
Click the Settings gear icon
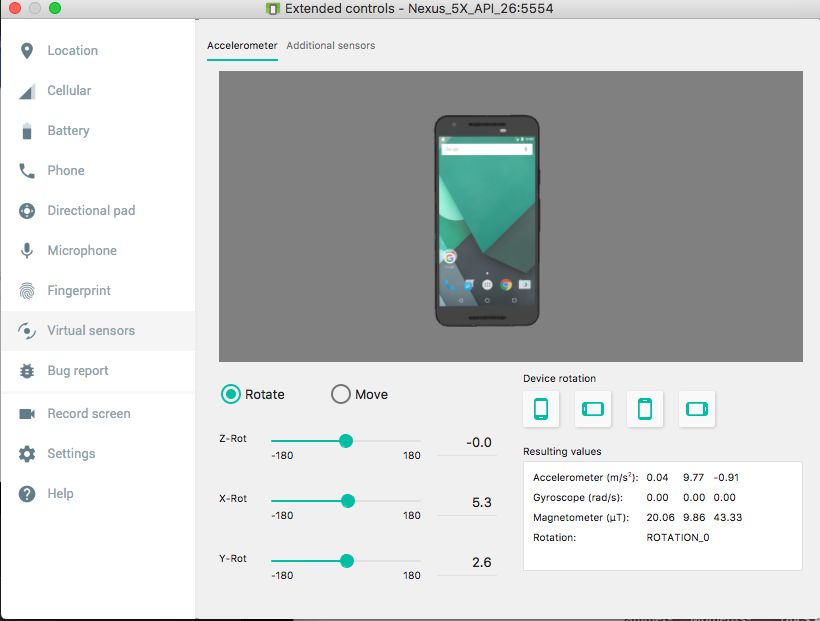pos(27,454)
